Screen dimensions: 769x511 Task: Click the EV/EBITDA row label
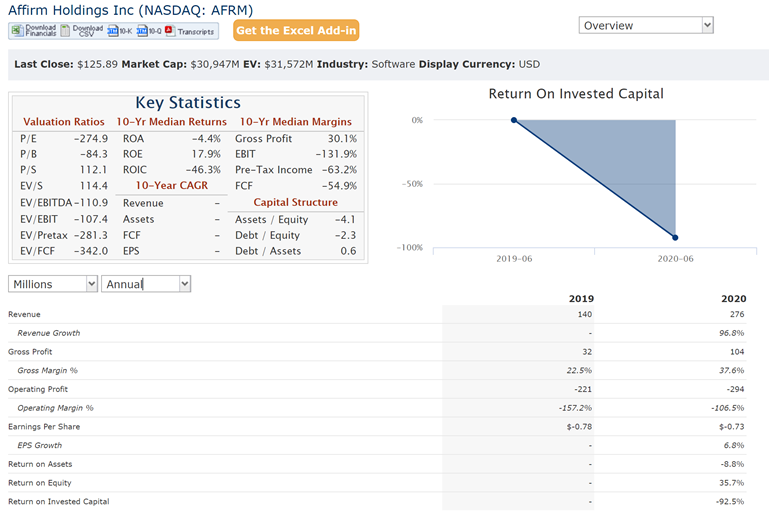click(x=46, y=203)
